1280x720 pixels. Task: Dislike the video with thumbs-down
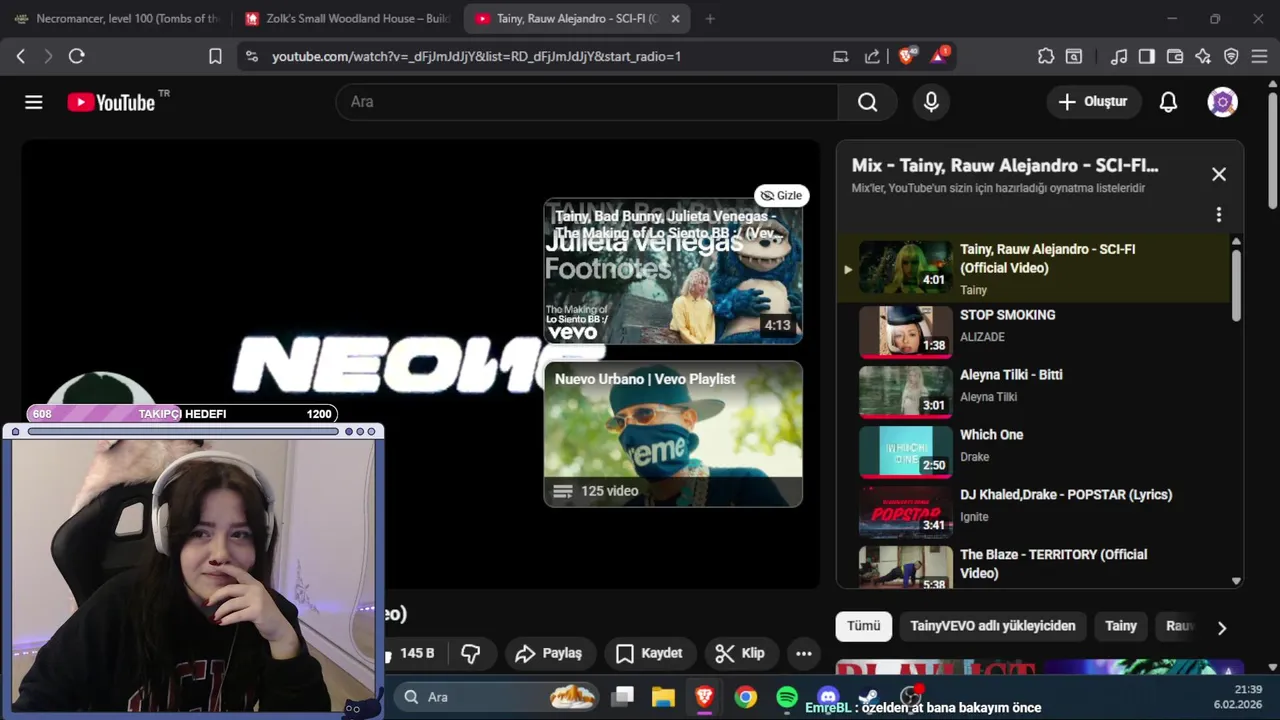click(x=471, y=654)
